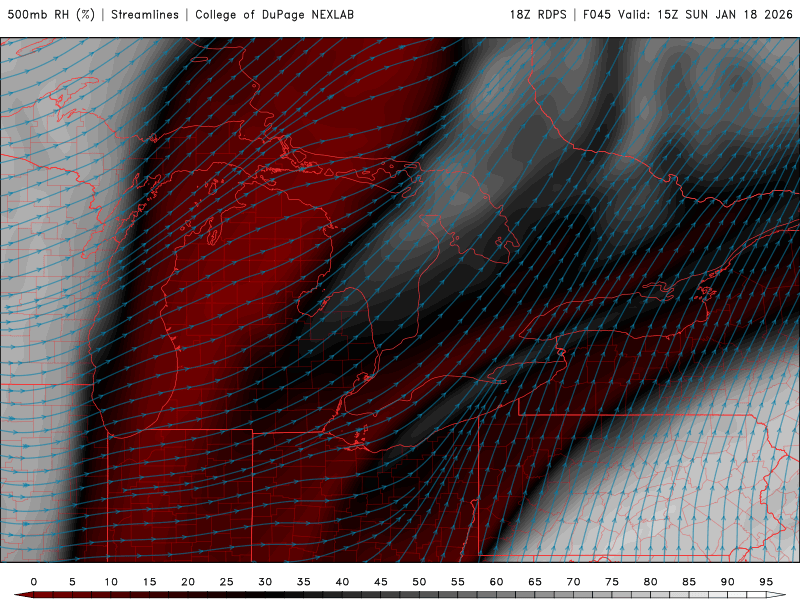
Task: Click the '20' color bar label
Action: pos(188,582)
